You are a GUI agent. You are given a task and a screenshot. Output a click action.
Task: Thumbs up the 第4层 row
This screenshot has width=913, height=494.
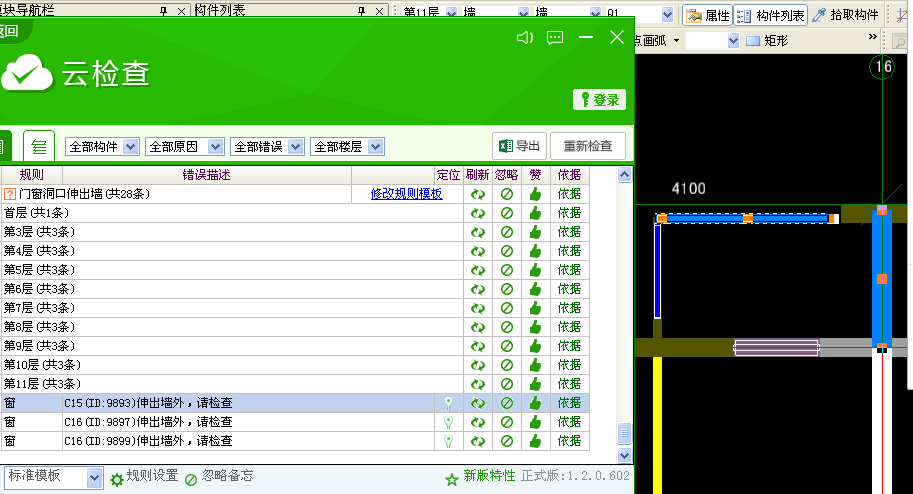click(x=535, y=251)
